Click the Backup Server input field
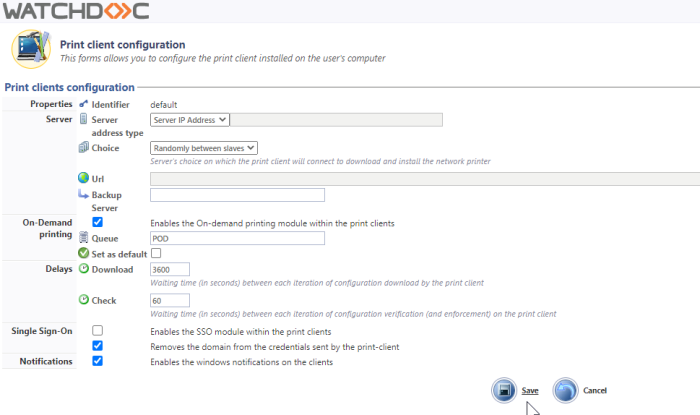This screenshot has width=700, height=415. (x=237, y=195)
